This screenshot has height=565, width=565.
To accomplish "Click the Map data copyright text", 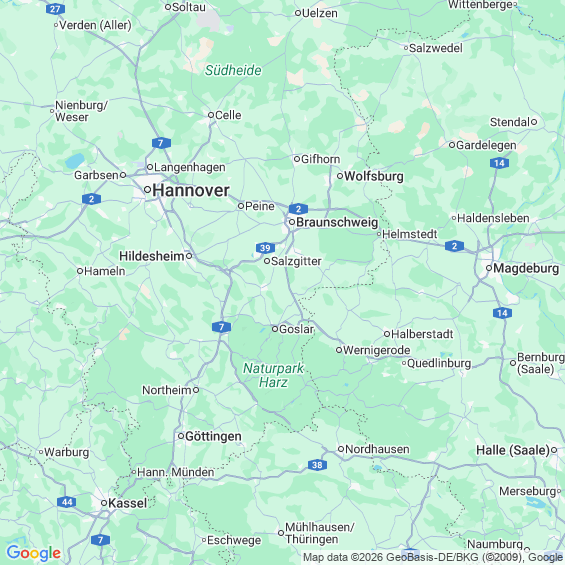I will click(433, 558).
